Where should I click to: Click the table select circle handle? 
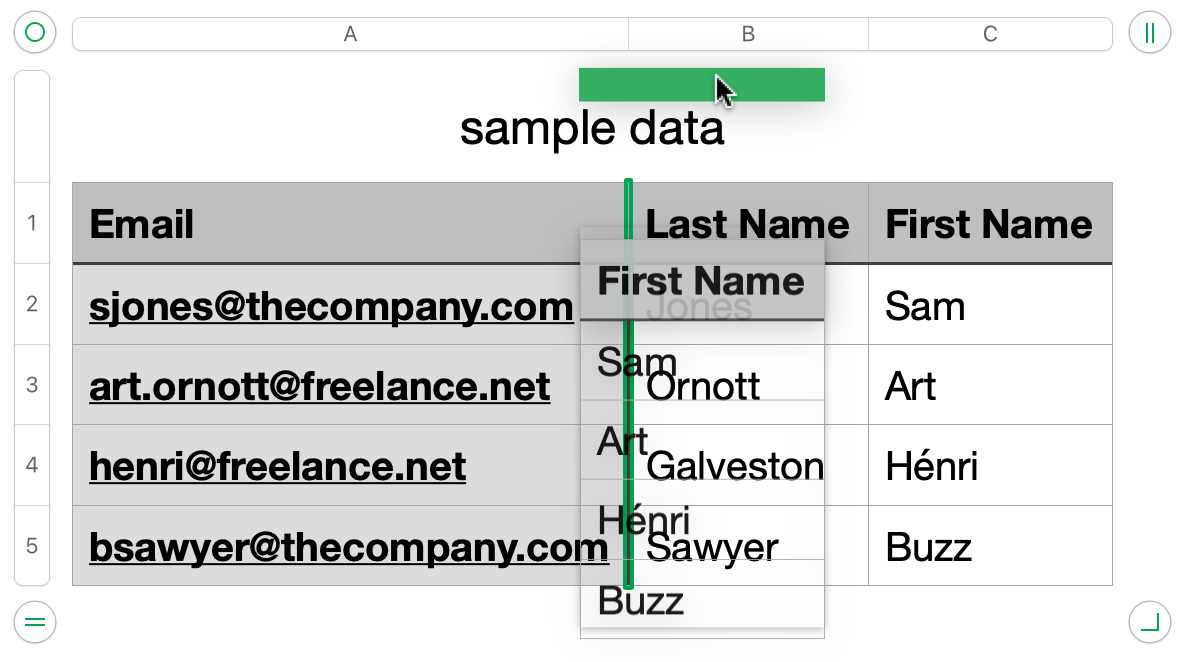tap(35, 33)
